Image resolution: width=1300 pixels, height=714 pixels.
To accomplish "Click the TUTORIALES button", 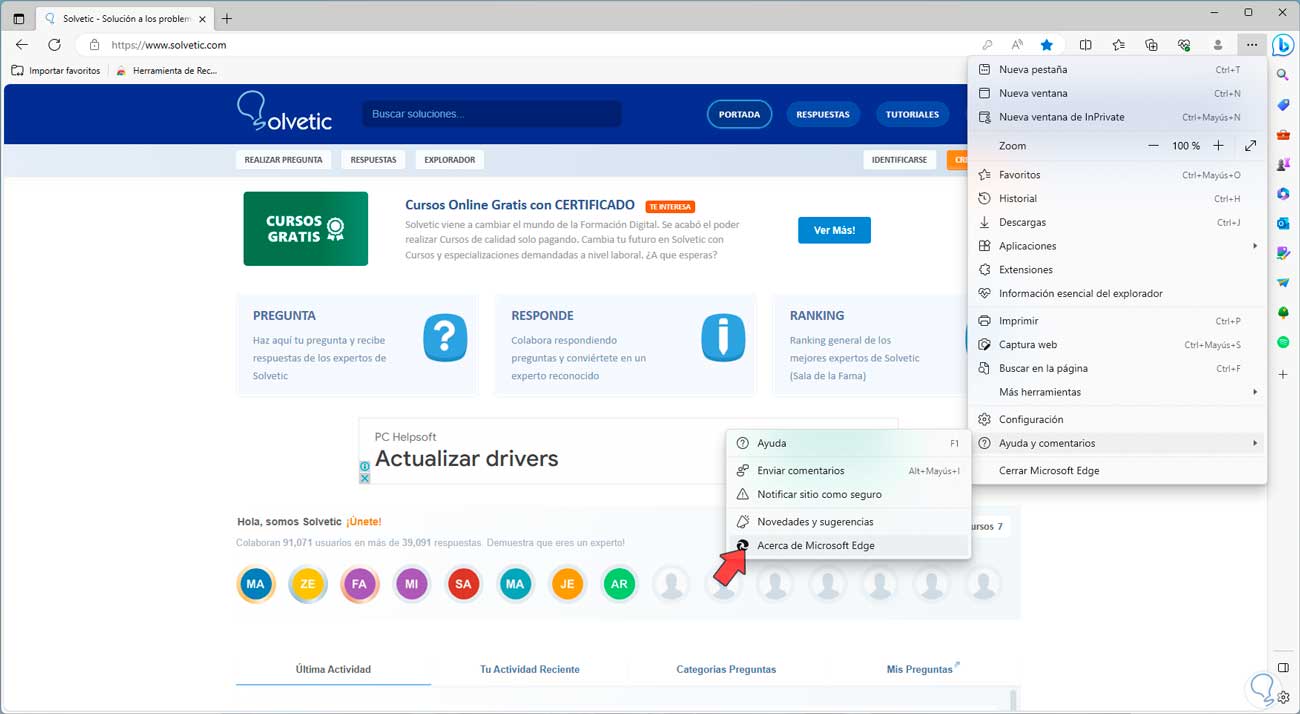I will [912, 114].
